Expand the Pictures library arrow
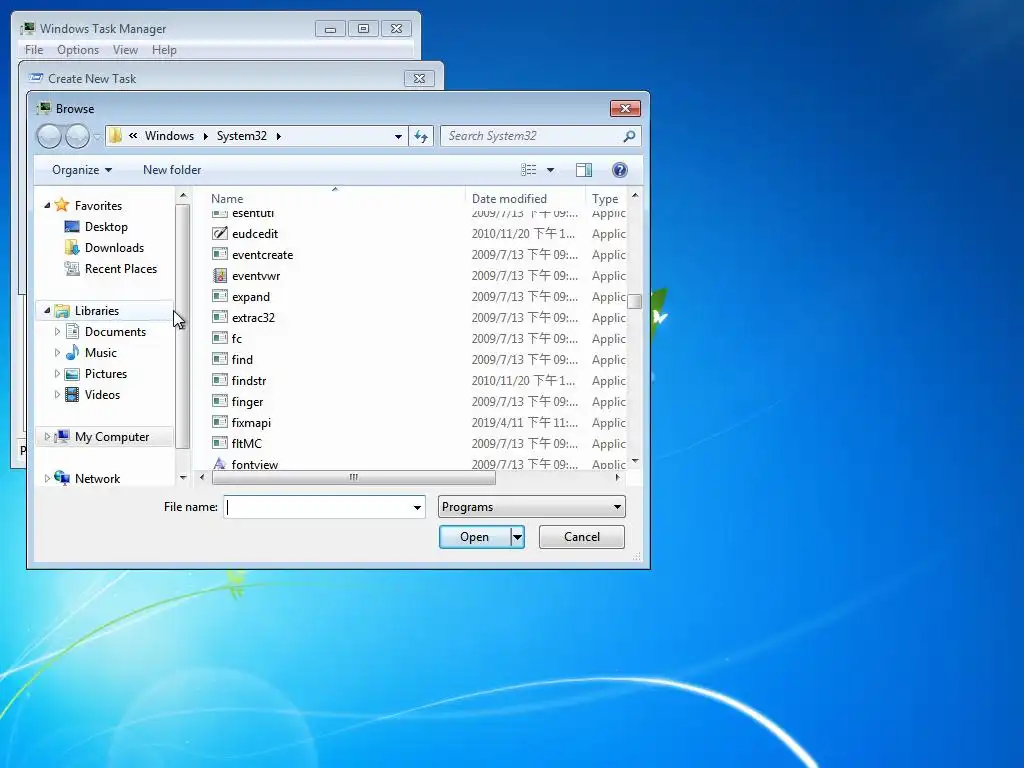The image size is (1024, 768). tap(57, 374)
